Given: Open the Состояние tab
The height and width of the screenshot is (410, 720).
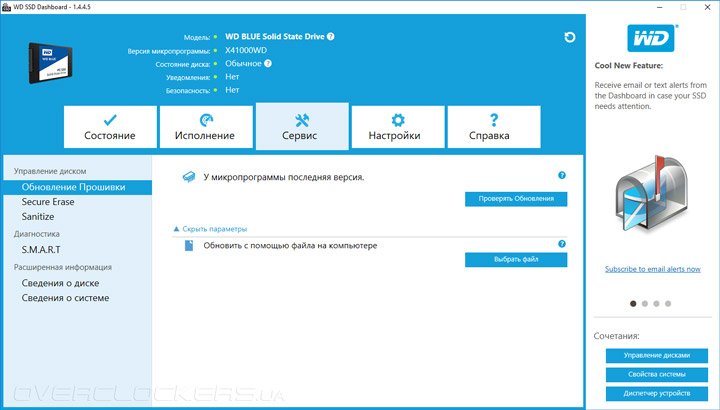Looking at the screenshot, I should click(110, 127).
